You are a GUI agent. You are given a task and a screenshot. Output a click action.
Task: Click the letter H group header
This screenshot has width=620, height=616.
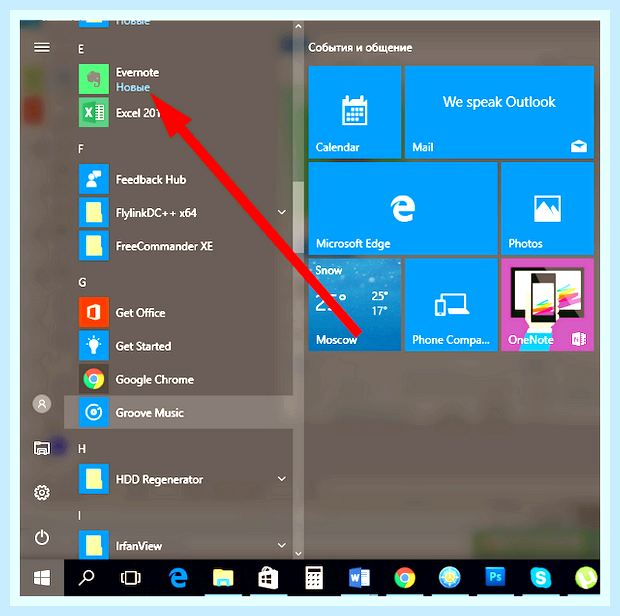pyautogui.click(x=82, y=449)
